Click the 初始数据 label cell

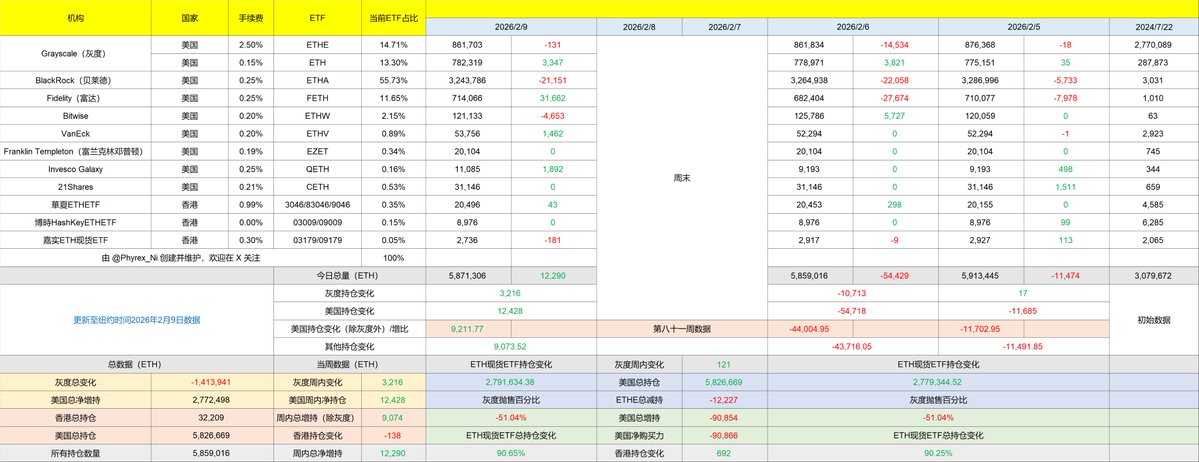(x=1153, y=320)
